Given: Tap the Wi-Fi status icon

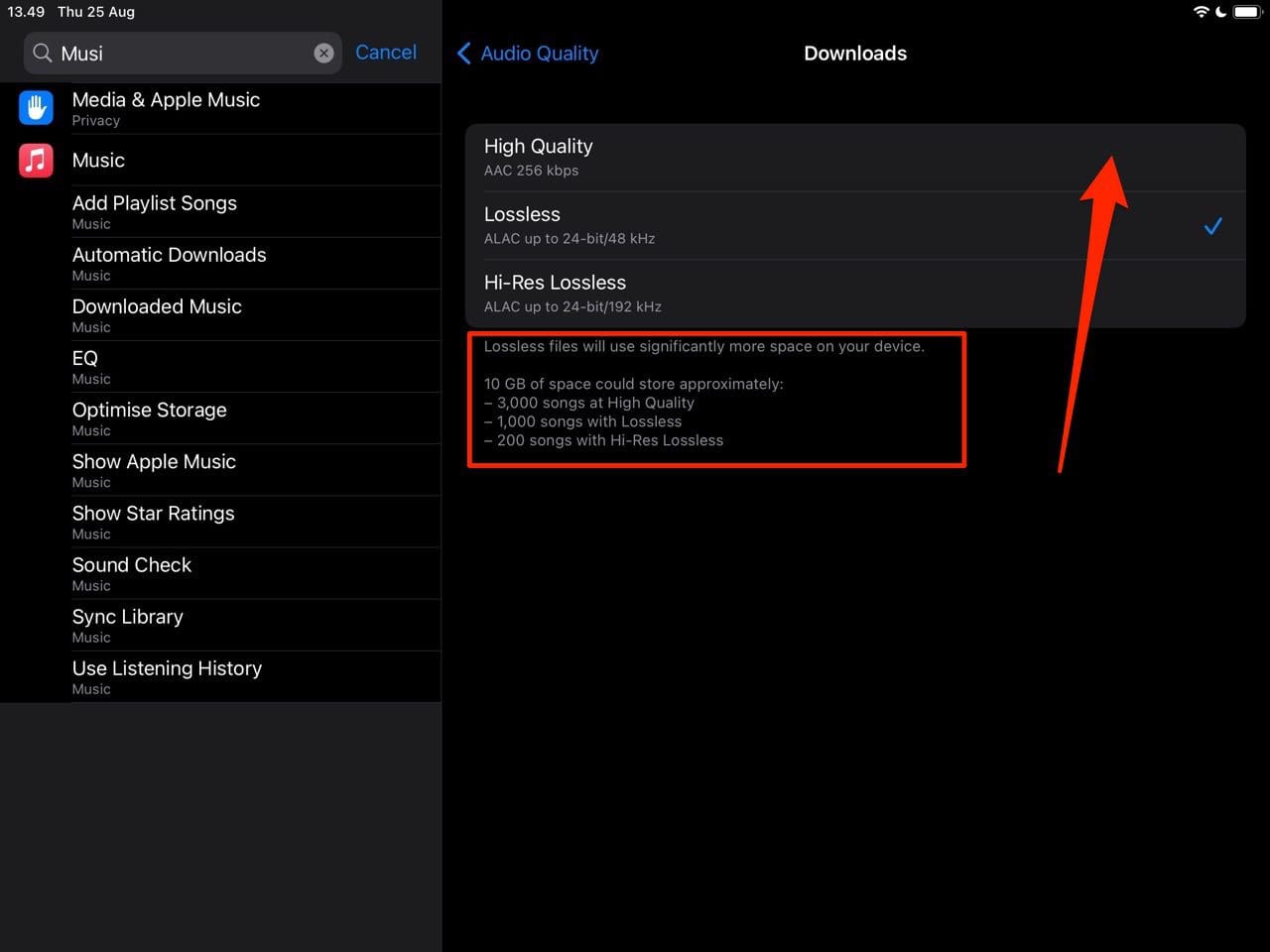Looking at the screenshot, I should click(1201, 12).
